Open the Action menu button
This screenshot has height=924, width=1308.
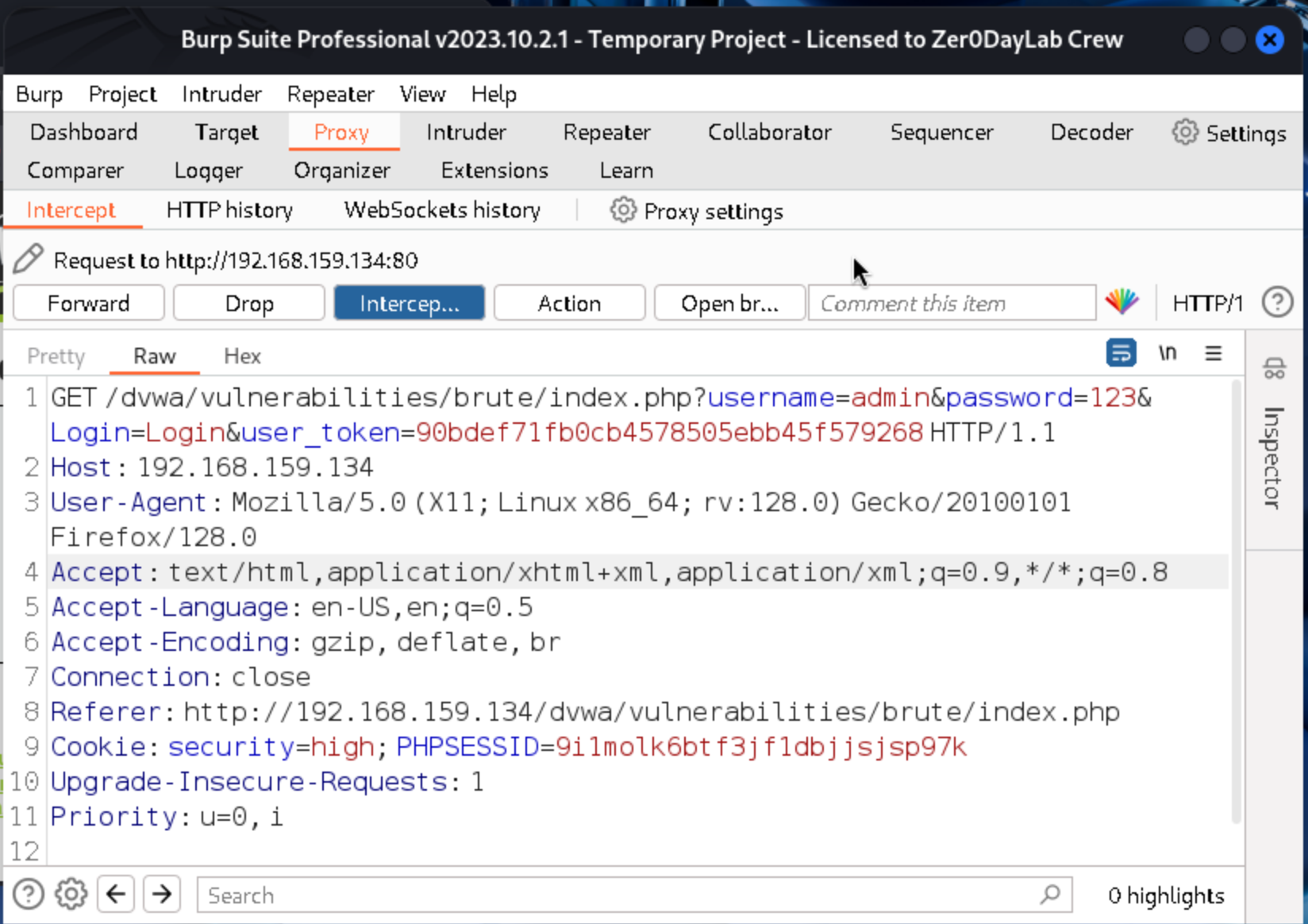click(569, 303)
